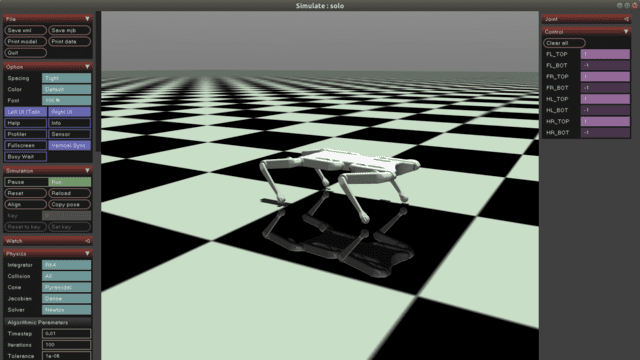Click the Align button
640x360 pixels.
pos(25,204)
